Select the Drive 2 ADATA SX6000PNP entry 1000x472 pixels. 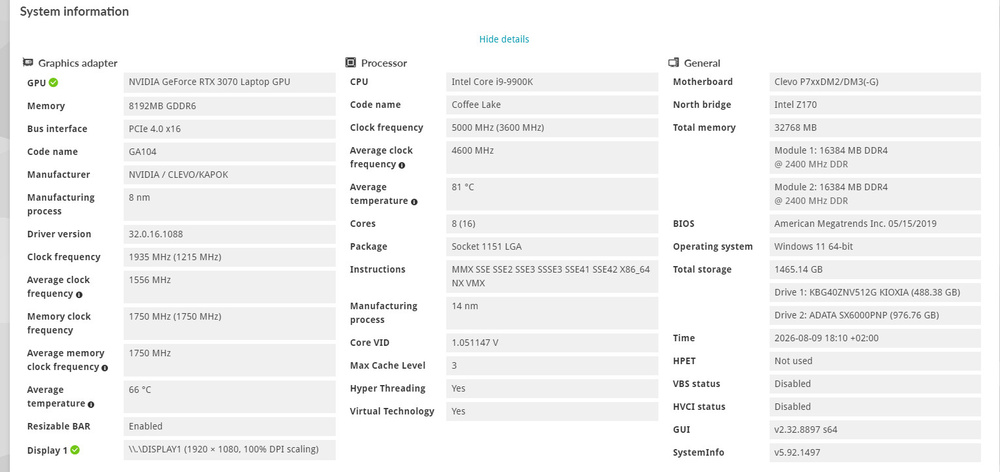(875, 315)
